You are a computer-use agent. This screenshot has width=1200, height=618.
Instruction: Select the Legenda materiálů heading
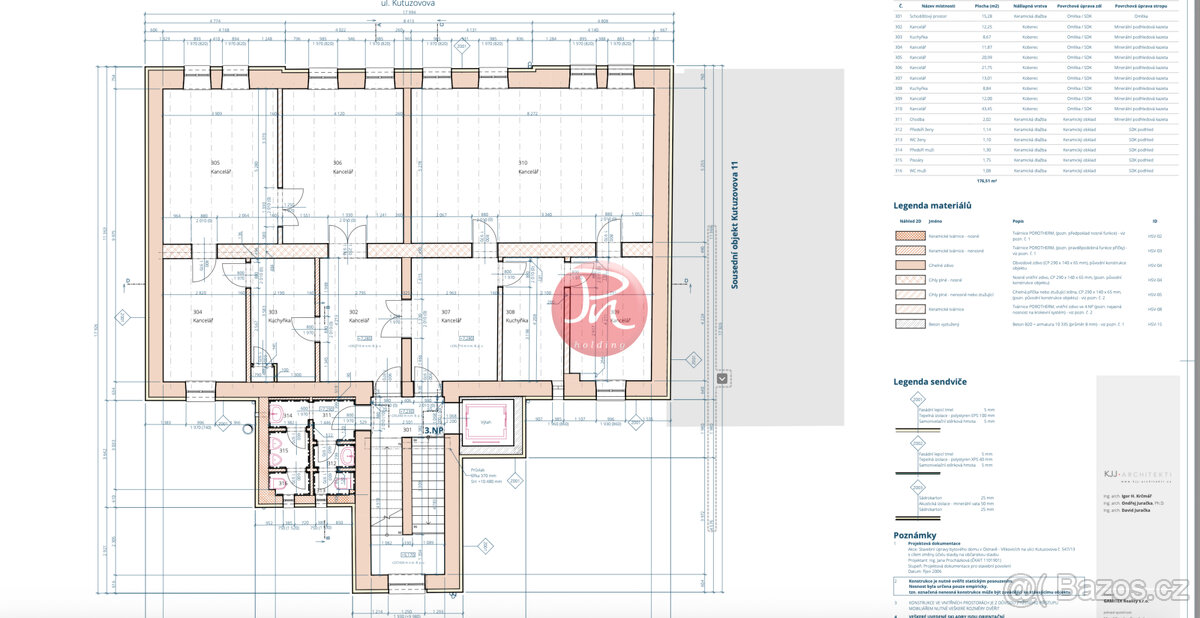point(932,206)
